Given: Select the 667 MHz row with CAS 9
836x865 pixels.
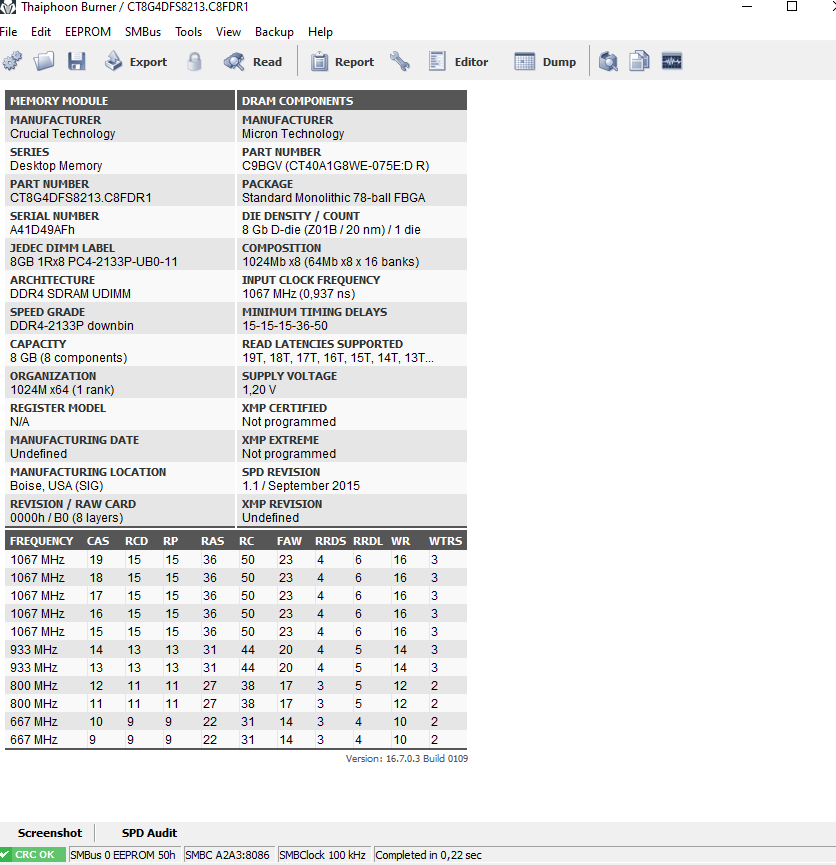Looking at the screenshot, I should [x=236, y=740].
